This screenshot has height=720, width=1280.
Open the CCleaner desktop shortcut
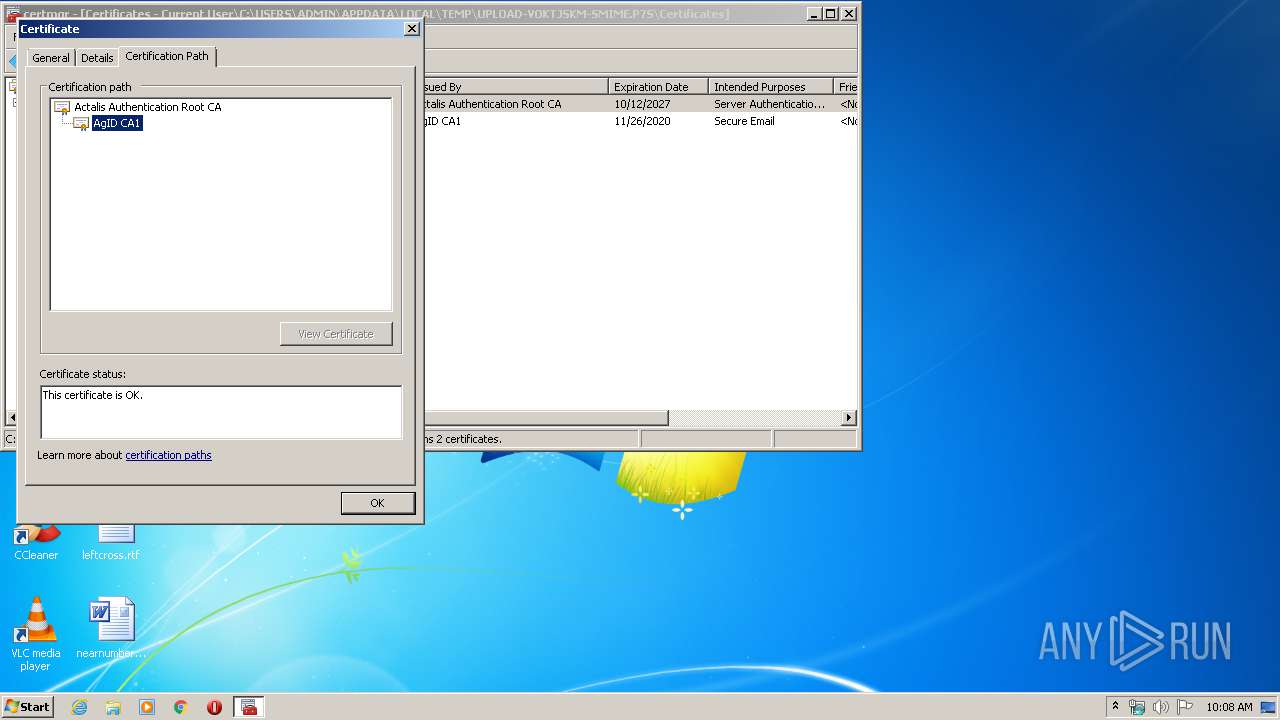point(36,541)
